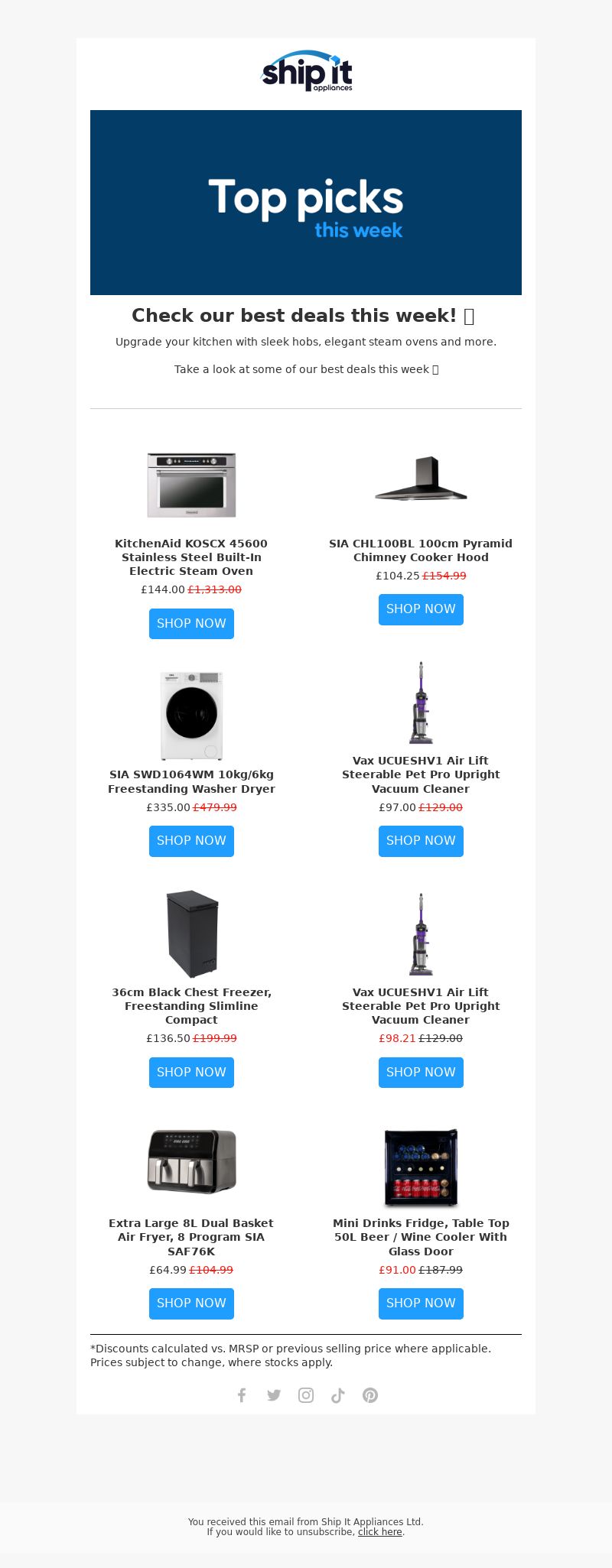The height and width of the screenshot is (1568, 612).
Task: Shop now for SIA pyramid cooker hood
Action: point(421,609)
